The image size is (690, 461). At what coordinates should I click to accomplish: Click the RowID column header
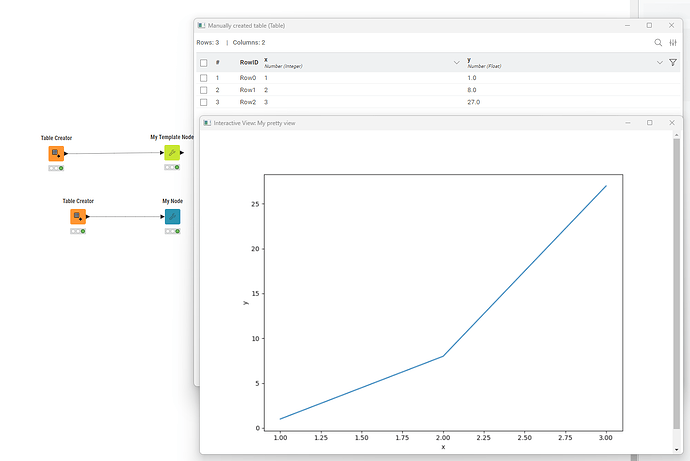tap(249, 62)
